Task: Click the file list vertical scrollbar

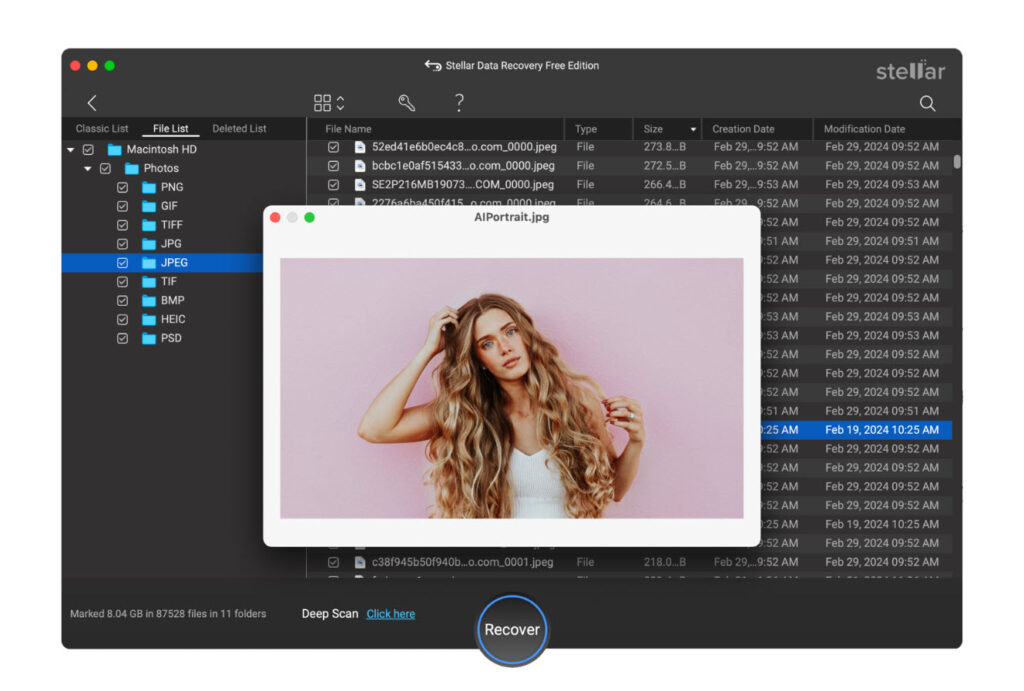Action: (957, 162)
